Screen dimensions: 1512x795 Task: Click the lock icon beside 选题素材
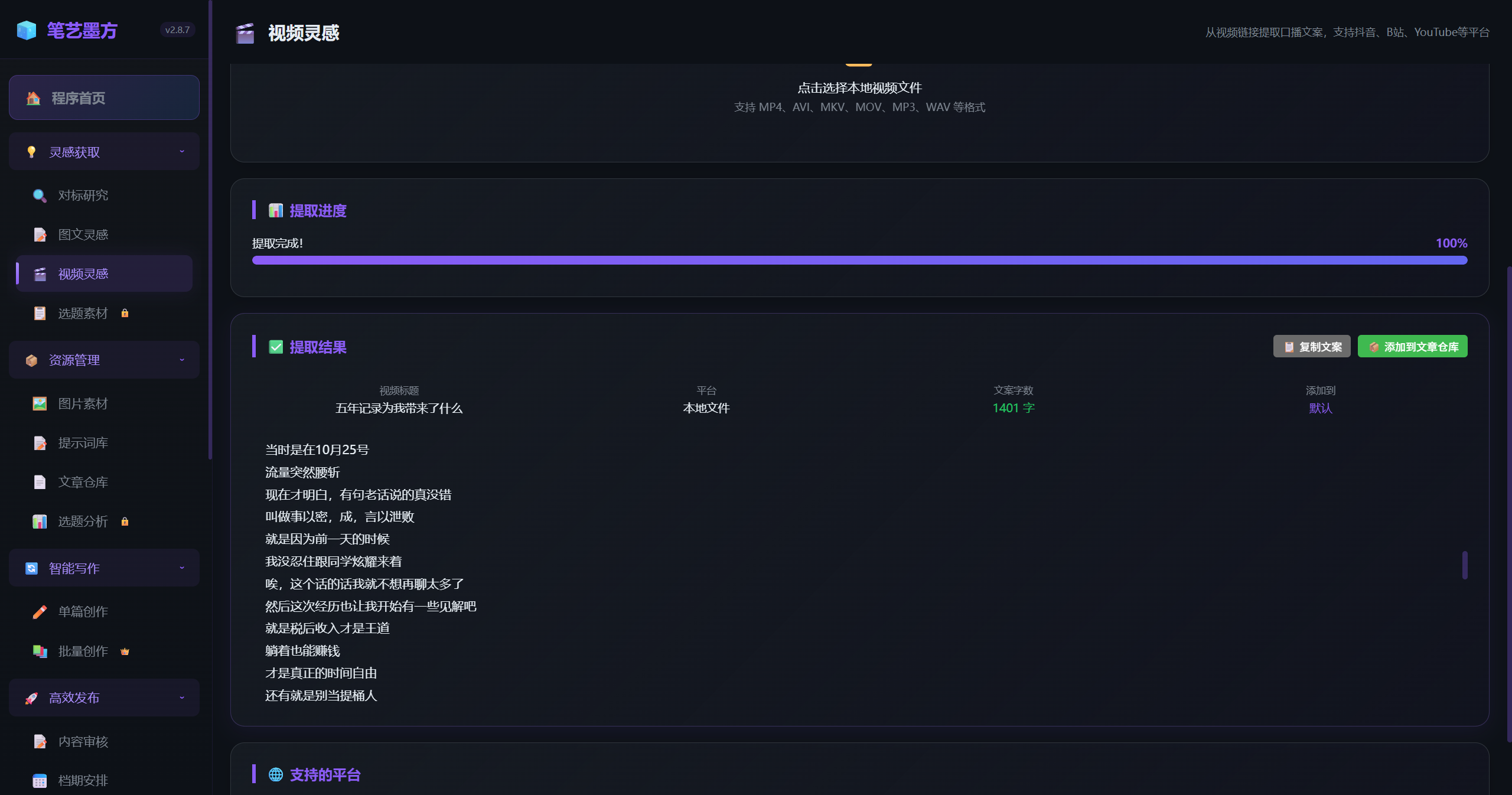pyautogui.click(x=125, y=313)
